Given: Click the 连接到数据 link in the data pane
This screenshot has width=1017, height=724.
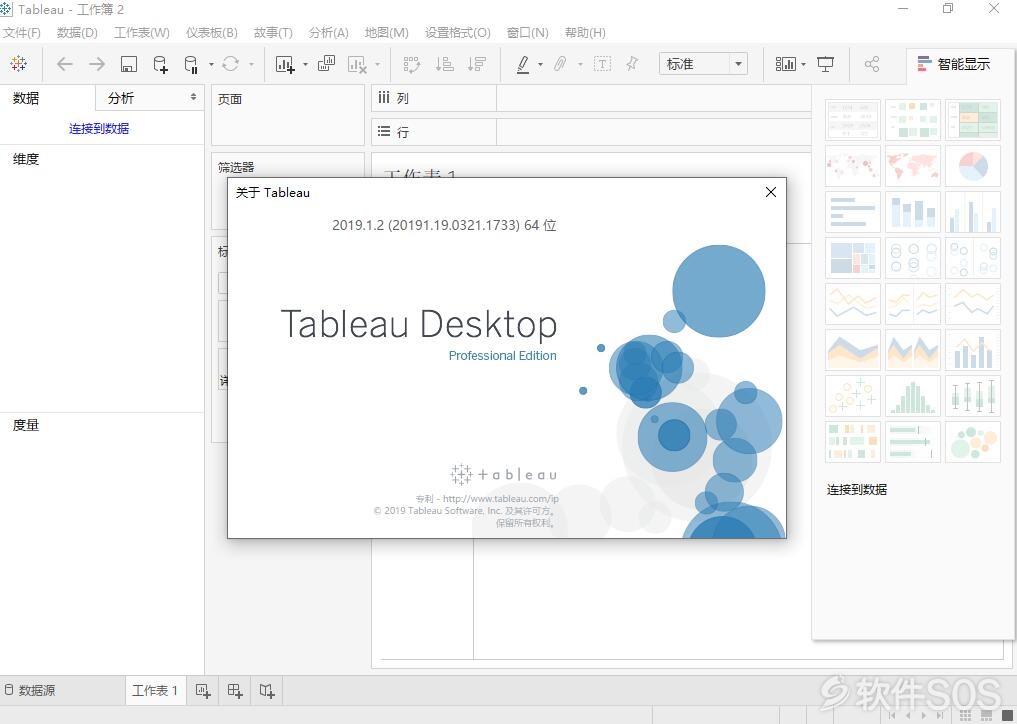Looking at the screenshot, I should [99, 128].
